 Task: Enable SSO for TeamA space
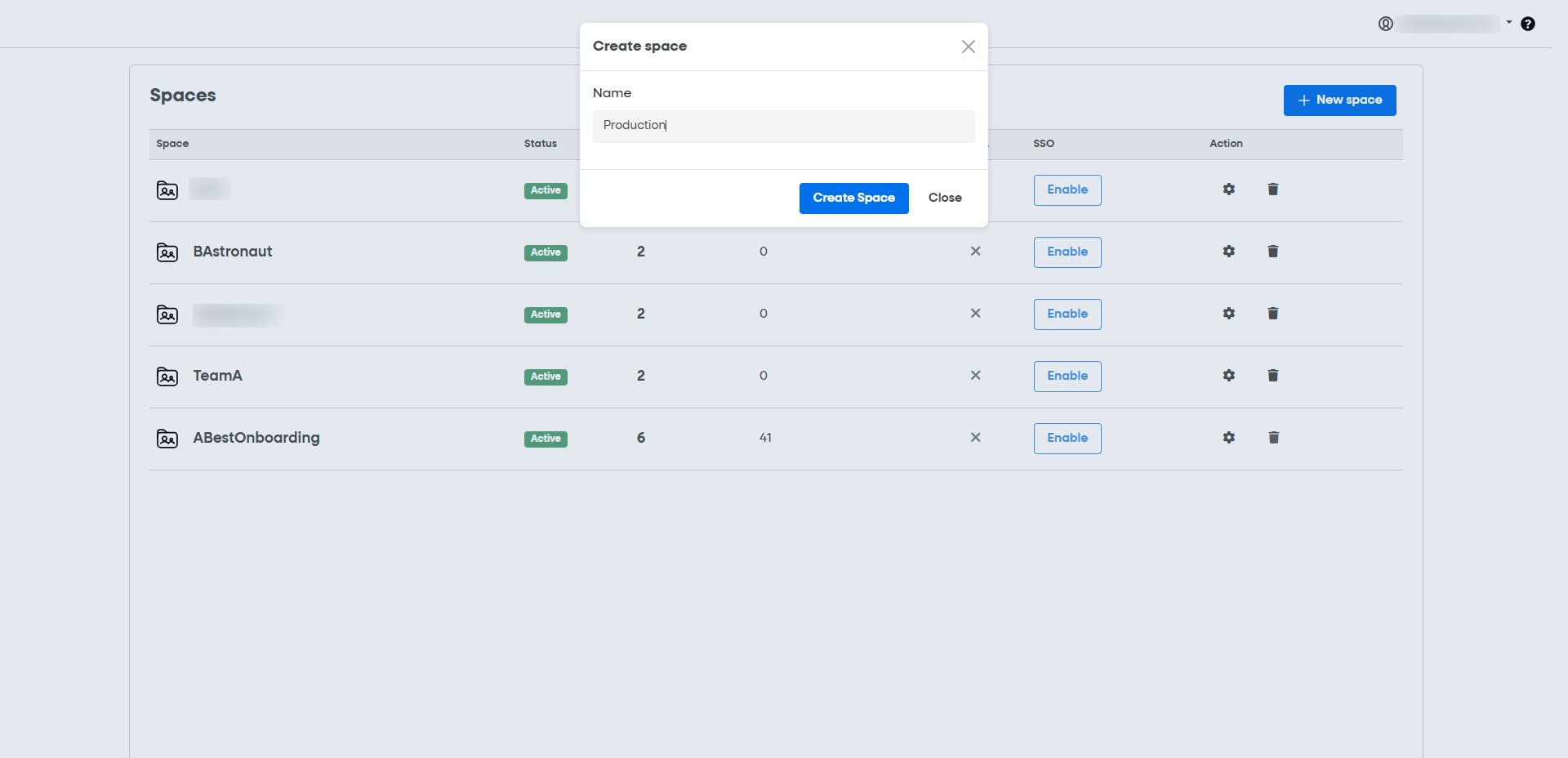1067,377
